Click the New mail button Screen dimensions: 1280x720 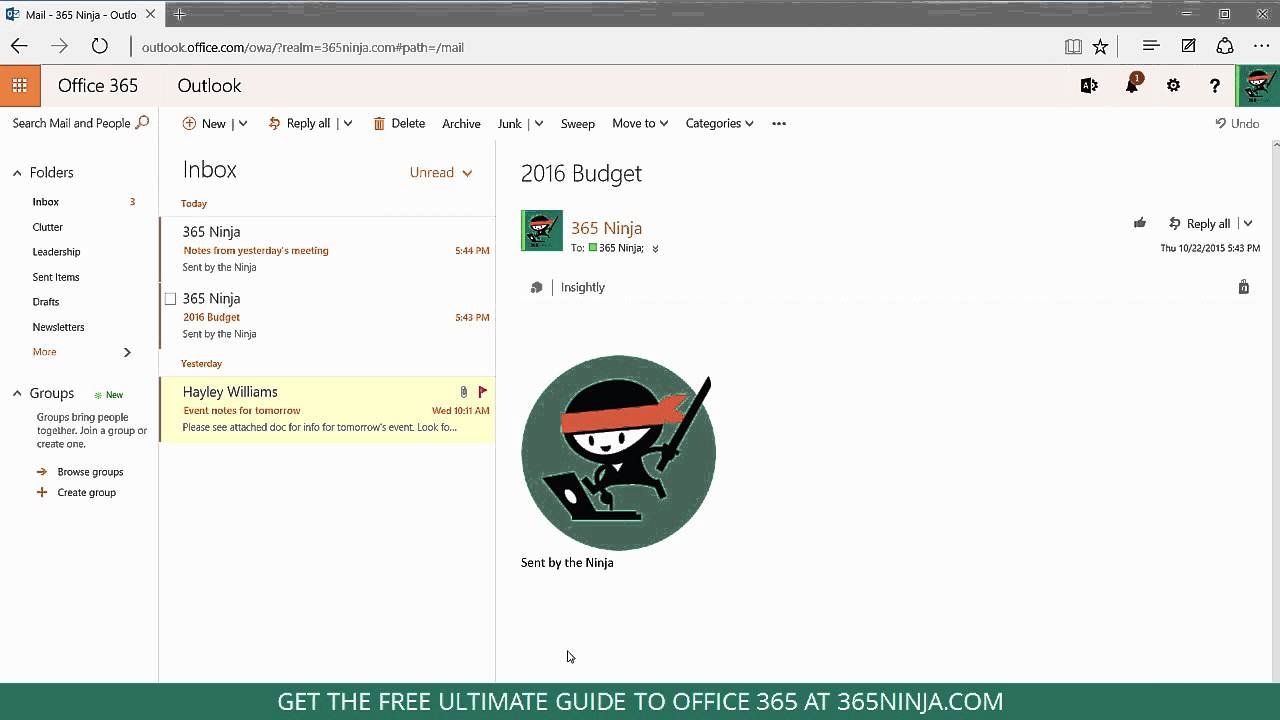point(204,123)
